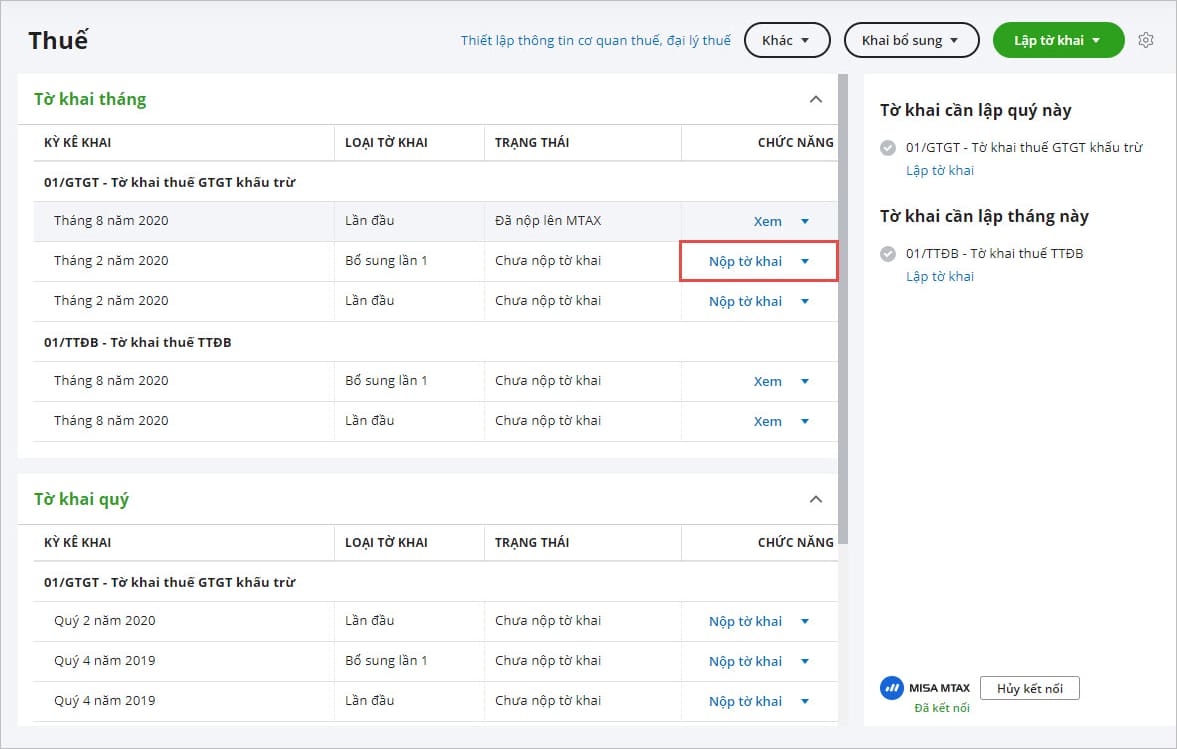Submit Tháng 2 2020 Bổ sung lần 1 declaration
The height and width of the screenshot is (749, 1177).
[745, 261]
